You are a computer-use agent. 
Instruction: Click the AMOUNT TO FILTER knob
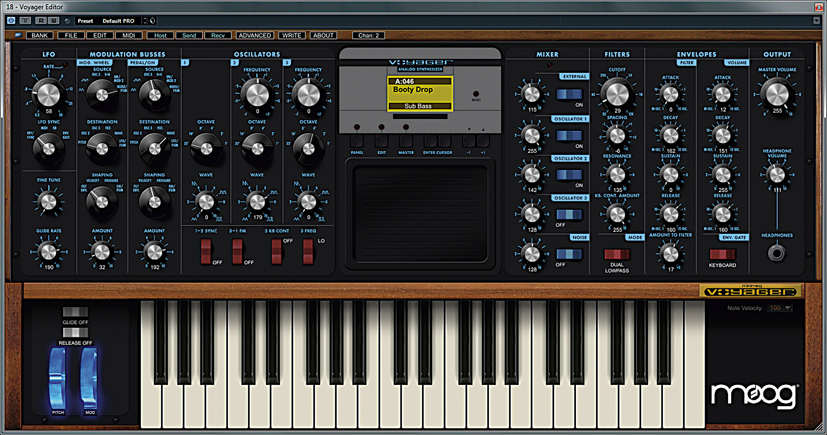pos(670,254)
